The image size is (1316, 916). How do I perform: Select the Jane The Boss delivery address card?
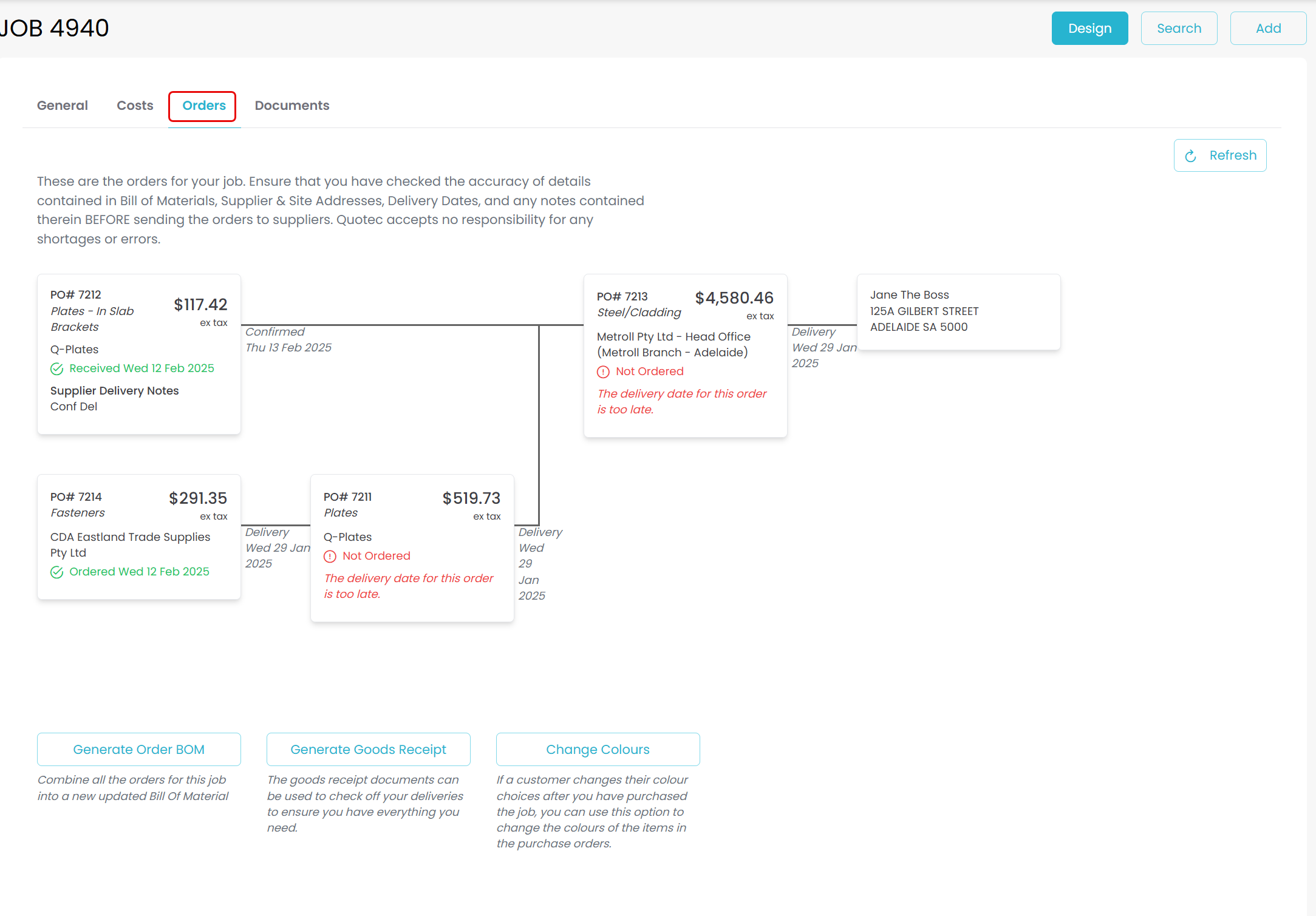958,311
